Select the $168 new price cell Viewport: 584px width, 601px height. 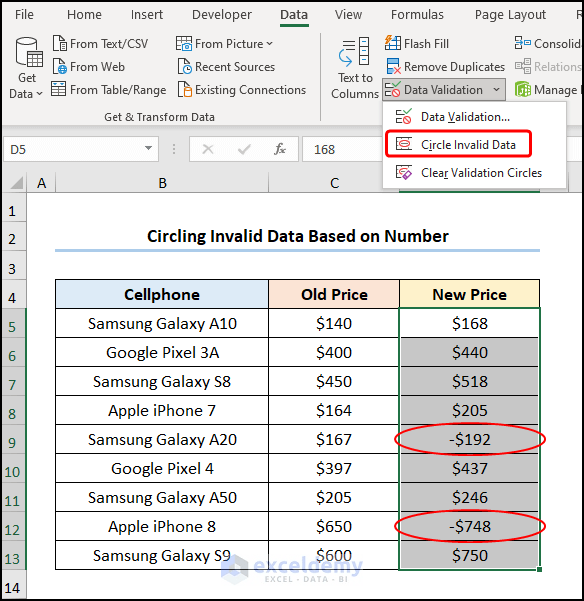pyautogui.click(x=469, y=323)
